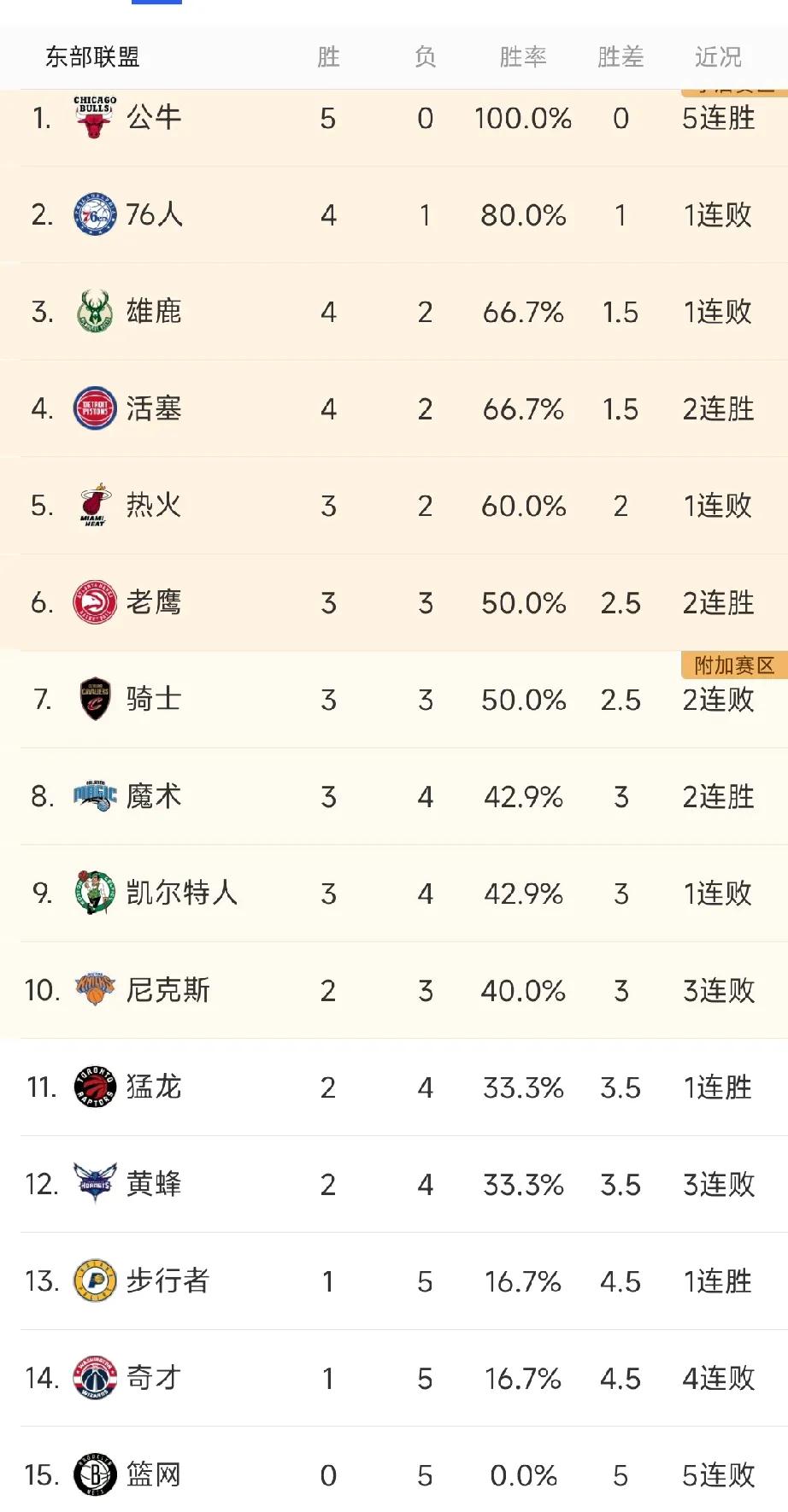Open the Boston Celtics logo
The width and height of the screenshot is (788, 1512).
[x=95, y=893]
